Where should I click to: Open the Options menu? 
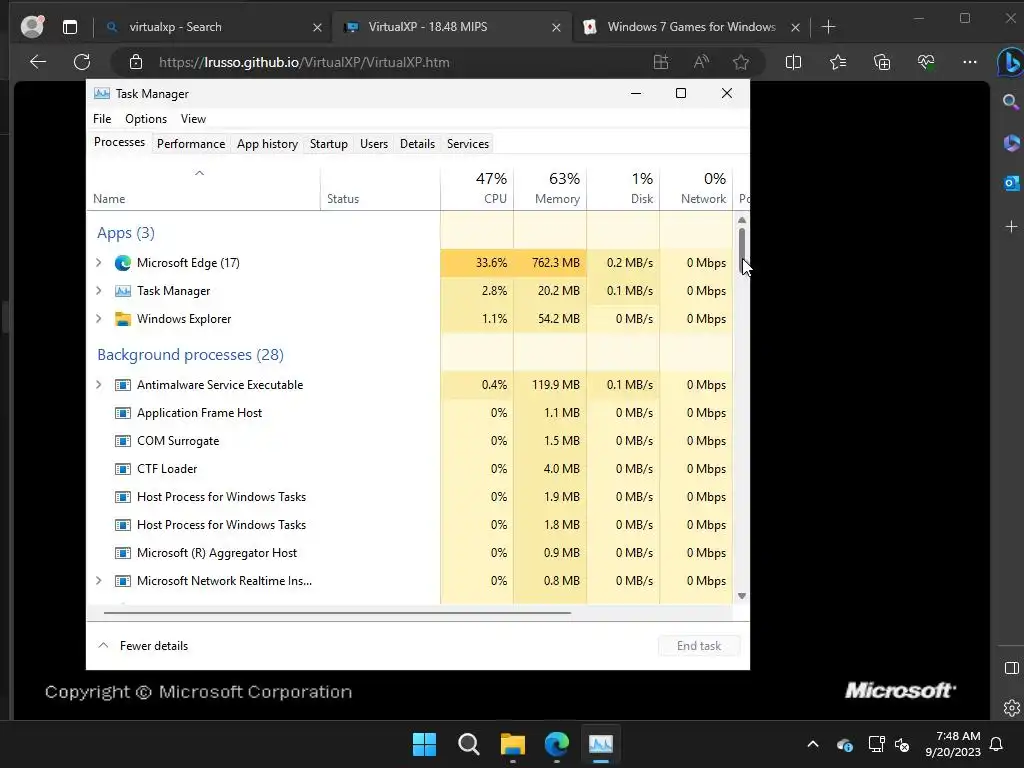point(146,119)
